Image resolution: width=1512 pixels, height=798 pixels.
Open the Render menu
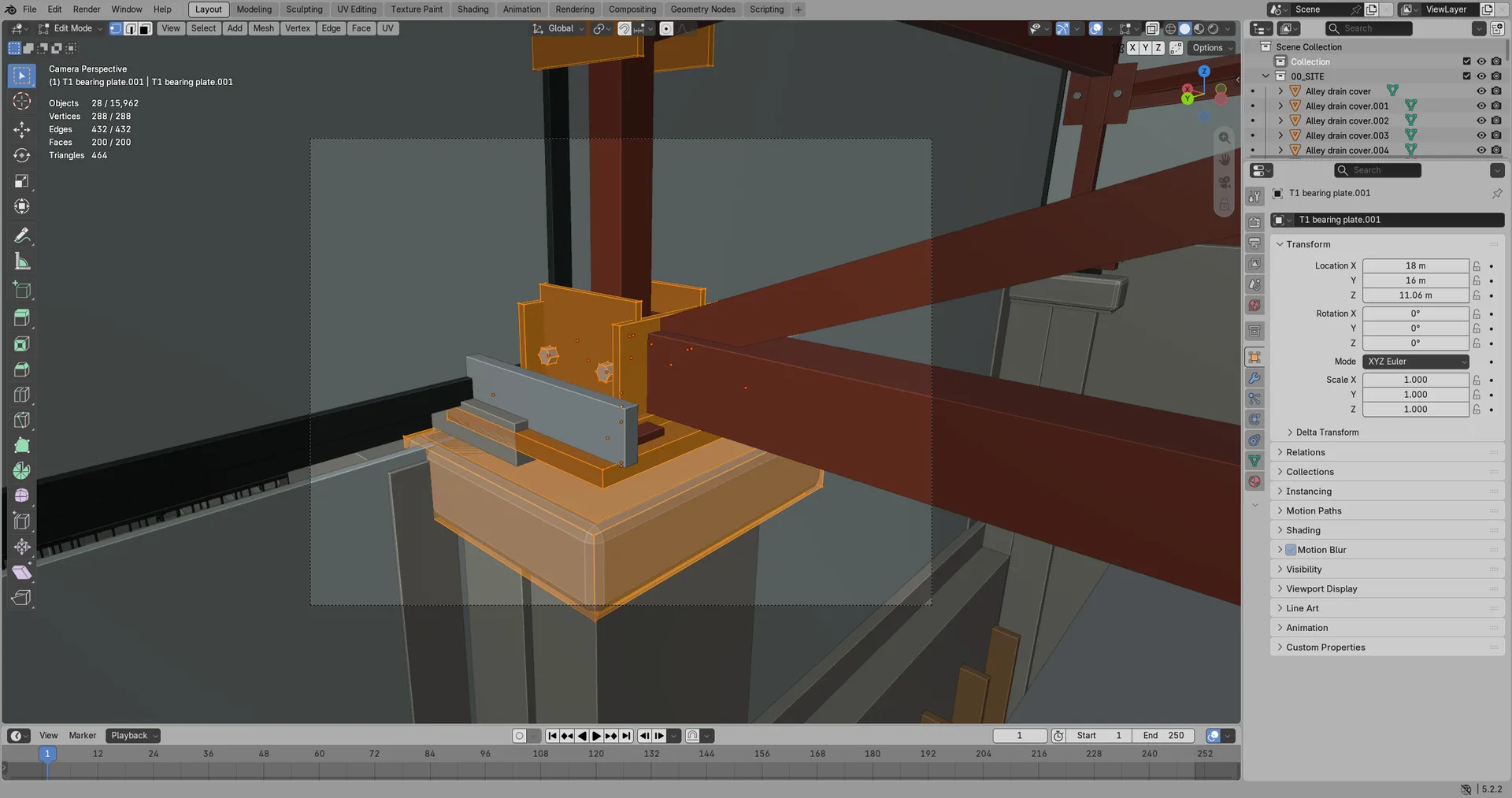(87, 9)
